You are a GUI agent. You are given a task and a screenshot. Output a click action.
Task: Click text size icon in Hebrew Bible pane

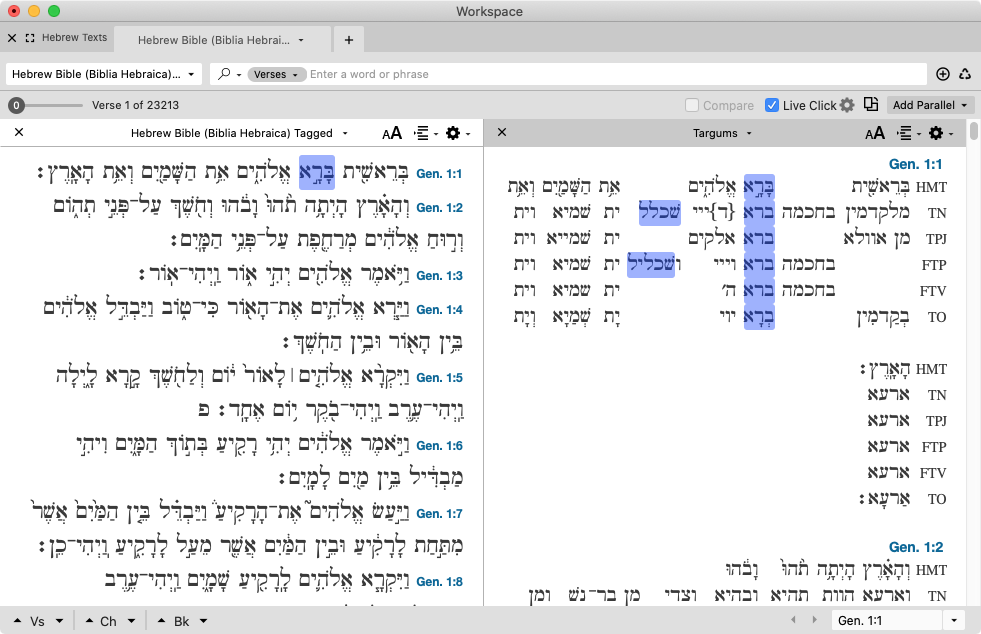392,133
